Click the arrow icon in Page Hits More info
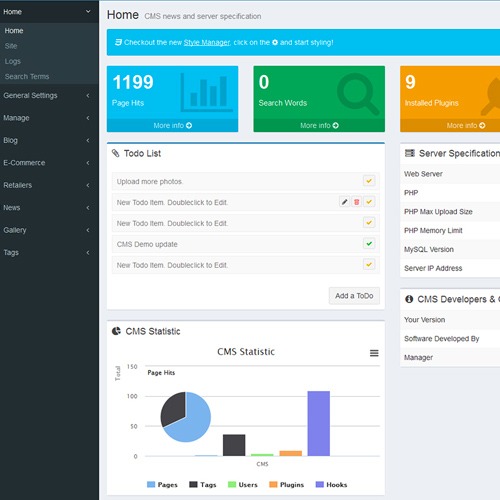 click(x=189, y=125)
